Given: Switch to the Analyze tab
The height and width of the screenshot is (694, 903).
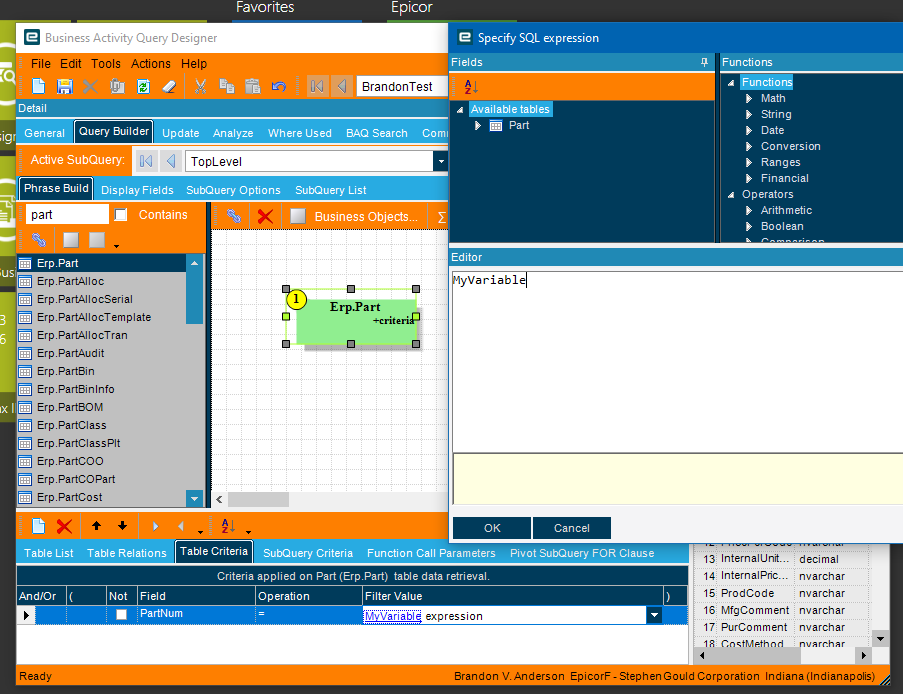Looking at the screenshot, I should pyautogui.click(x=233, y=133).
